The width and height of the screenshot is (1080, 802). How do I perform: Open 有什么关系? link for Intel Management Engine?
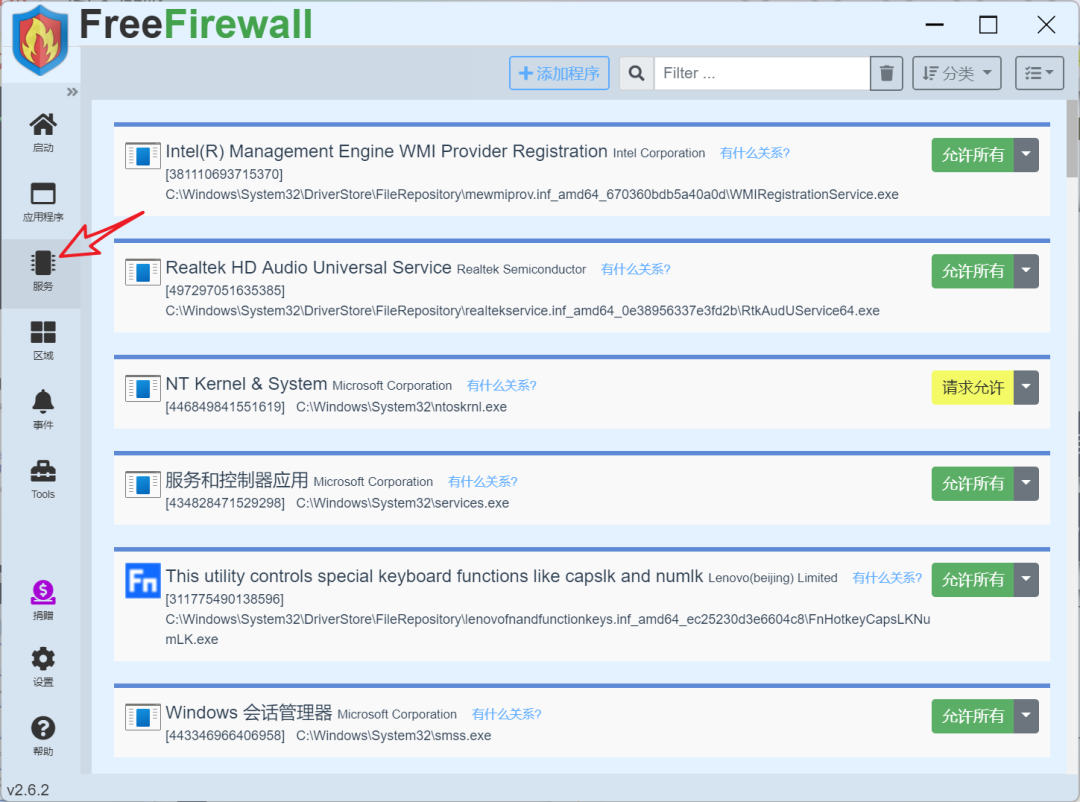pos(754,153)
